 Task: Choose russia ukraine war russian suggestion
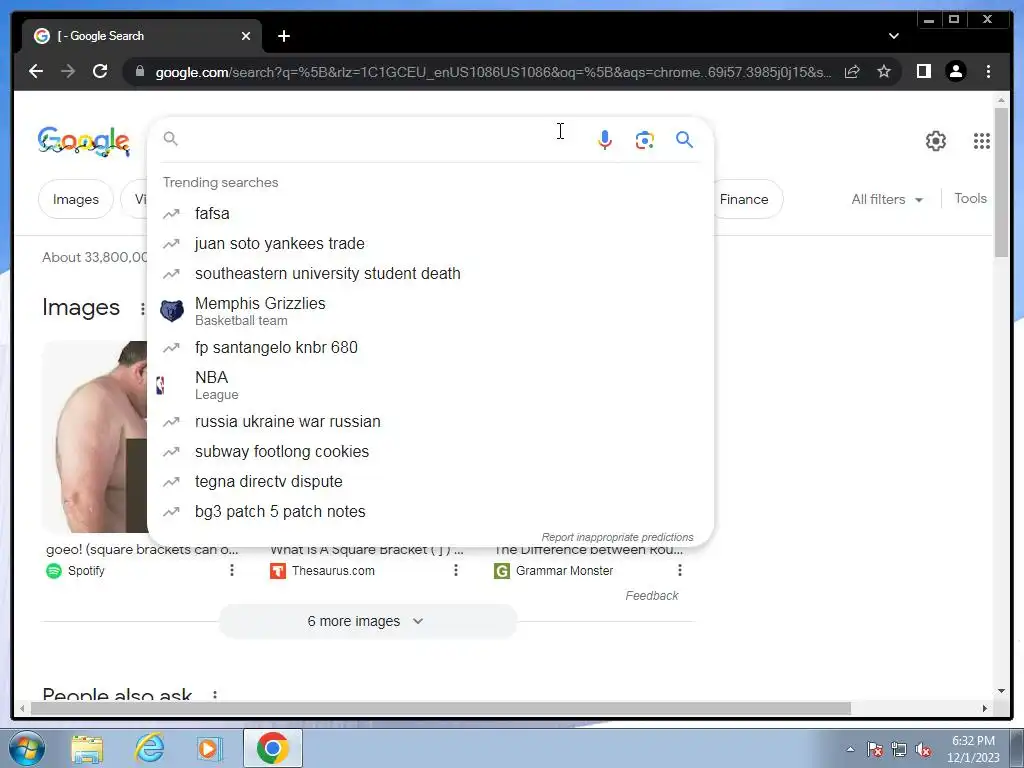[x=430, y=421]
